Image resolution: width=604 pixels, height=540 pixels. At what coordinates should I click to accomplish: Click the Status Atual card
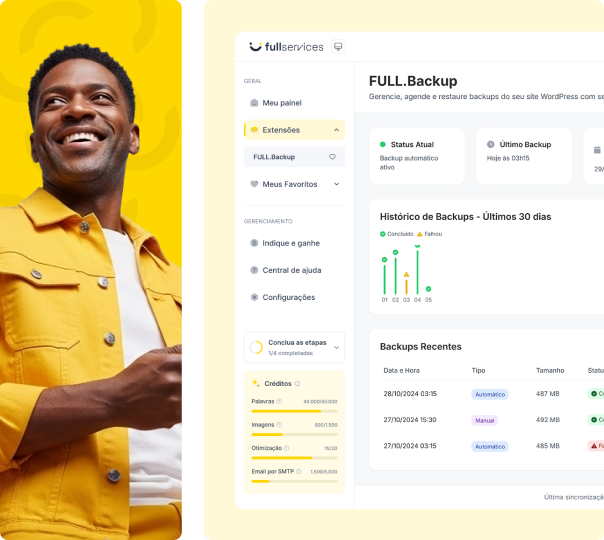(x=417, y=155)
